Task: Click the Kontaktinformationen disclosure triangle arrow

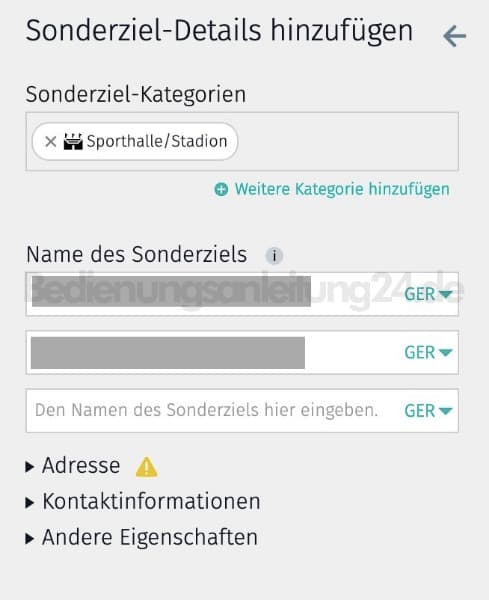Action: pos(30,502)
